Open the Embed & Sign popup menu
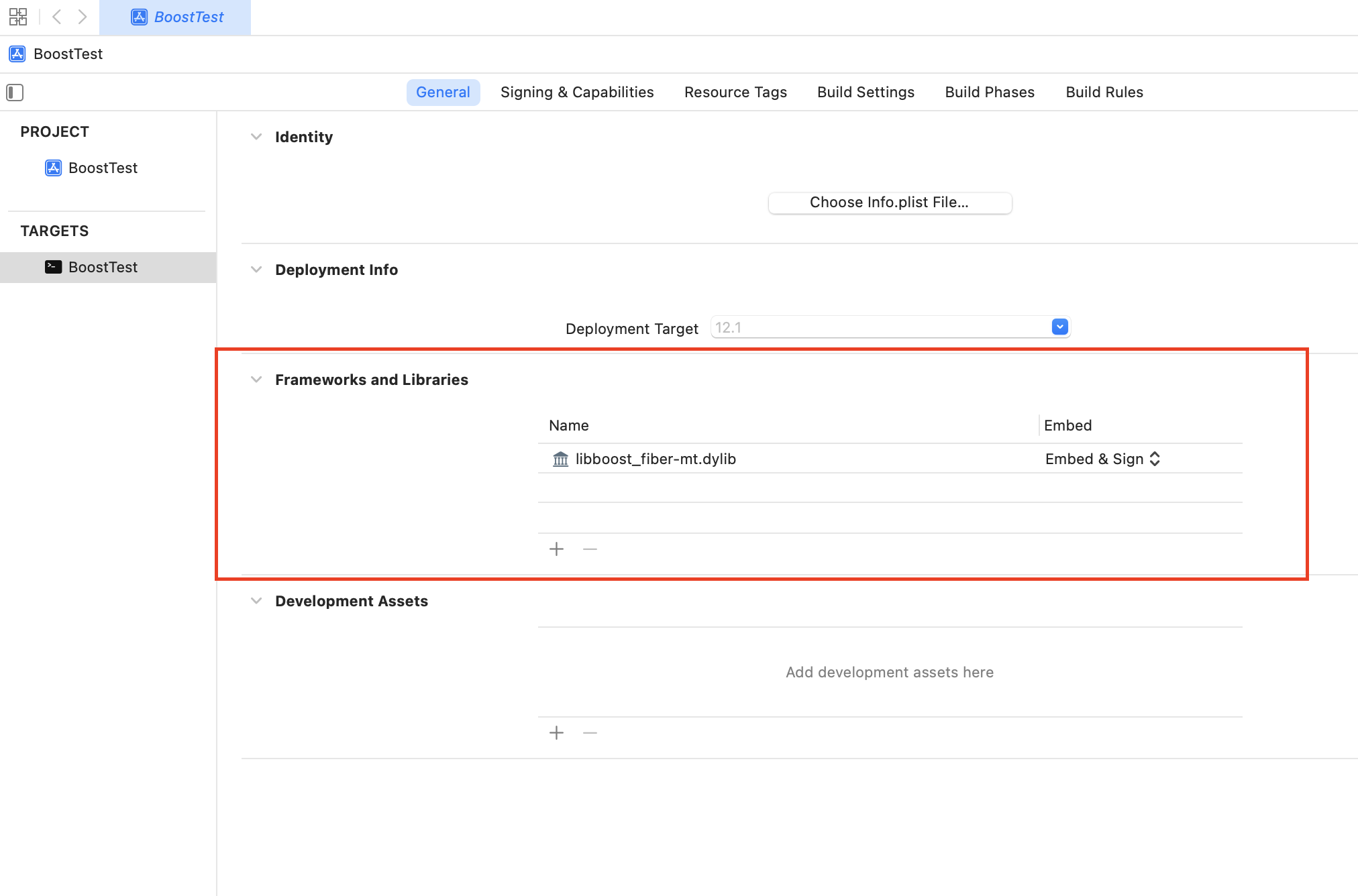 (1102, 459)
